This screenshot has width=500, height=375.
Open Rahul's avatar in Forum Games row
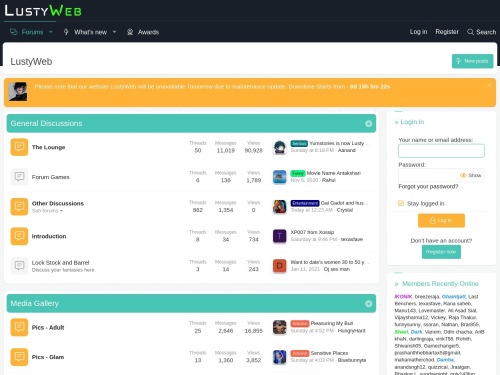(x=279, y=177)
